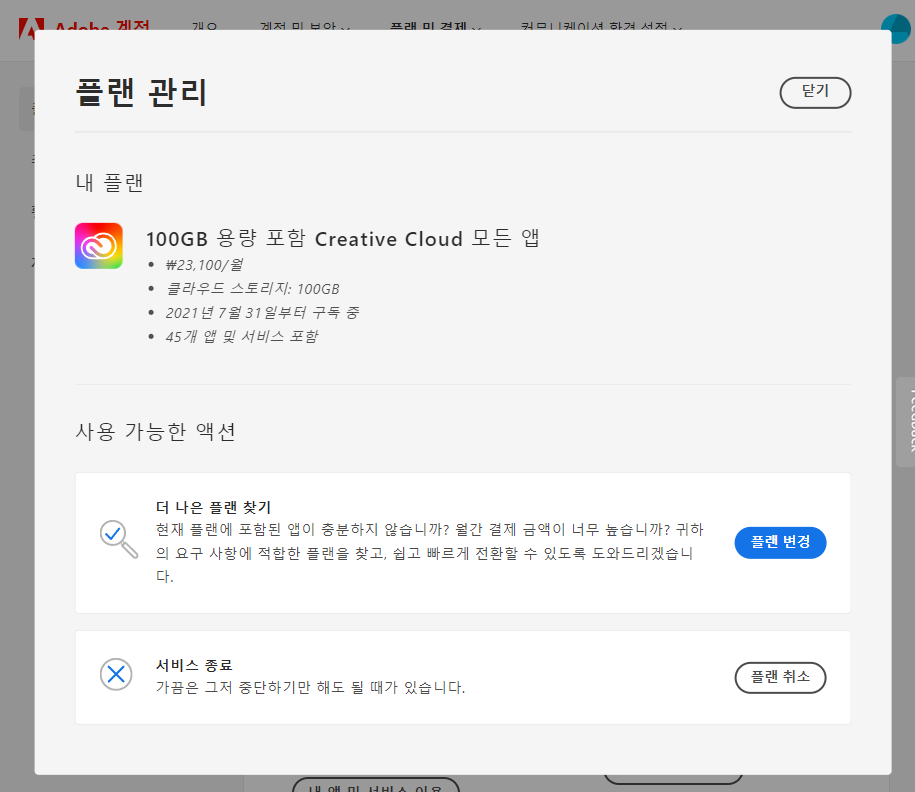Viewport: 915px width, 792px height.
Task: Click the plan title 100GB Creative Cloud 모든 앱
Action: (343, 238)
